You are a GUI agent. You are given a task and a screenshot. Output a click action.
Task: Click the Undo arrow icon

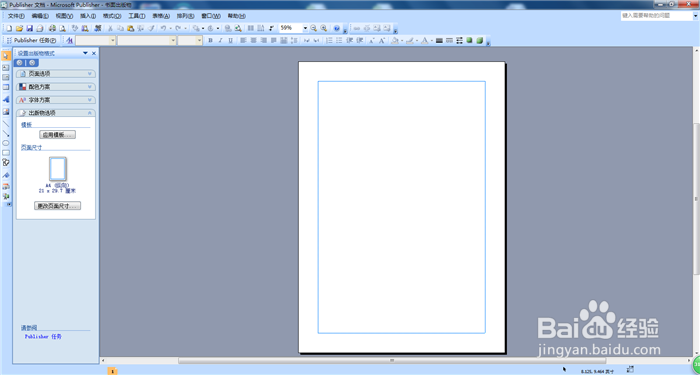tap(163, 28)
